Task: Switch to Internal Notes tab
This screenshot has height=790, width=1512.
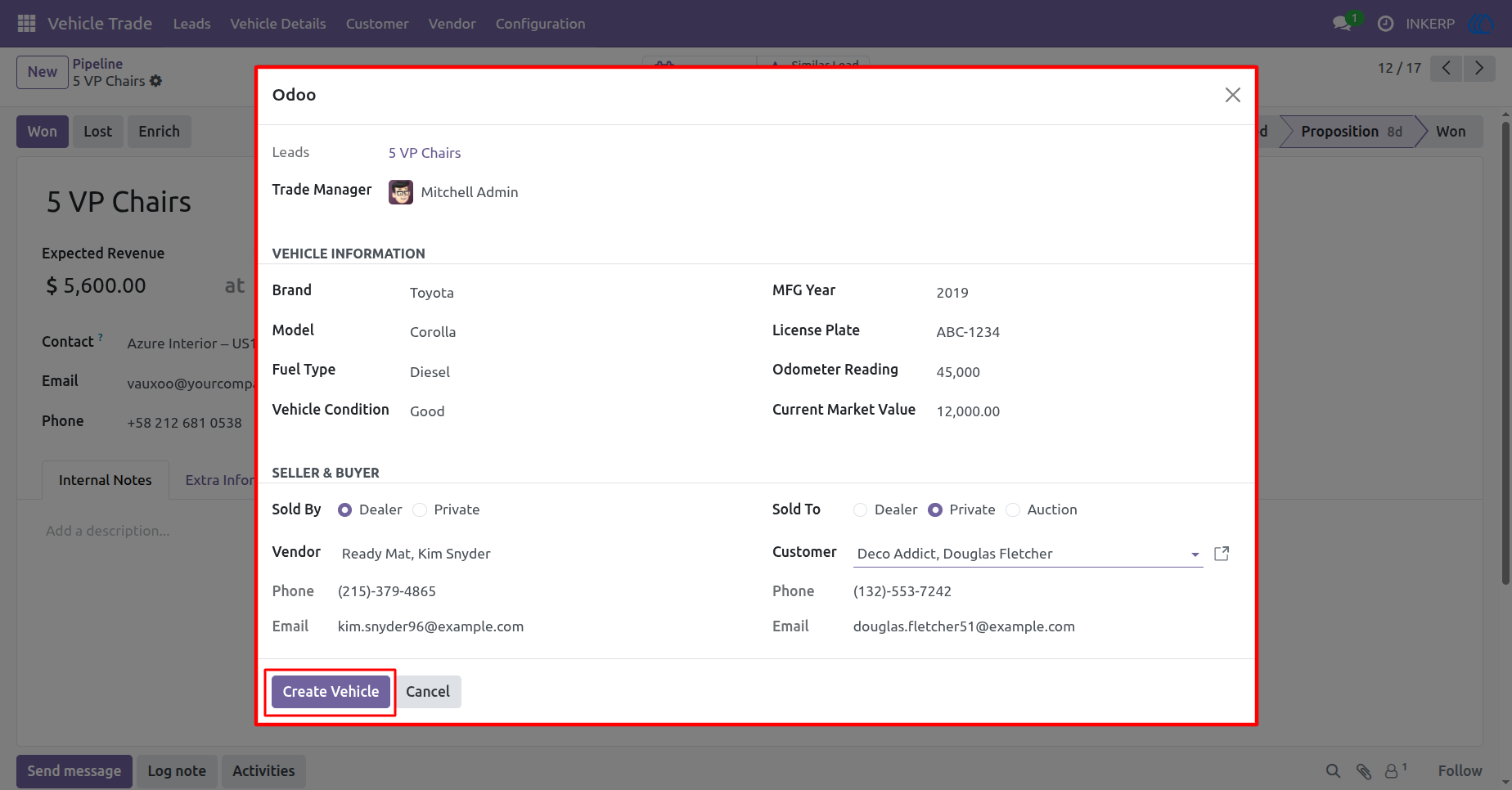Action: click(x=106, y=480)
